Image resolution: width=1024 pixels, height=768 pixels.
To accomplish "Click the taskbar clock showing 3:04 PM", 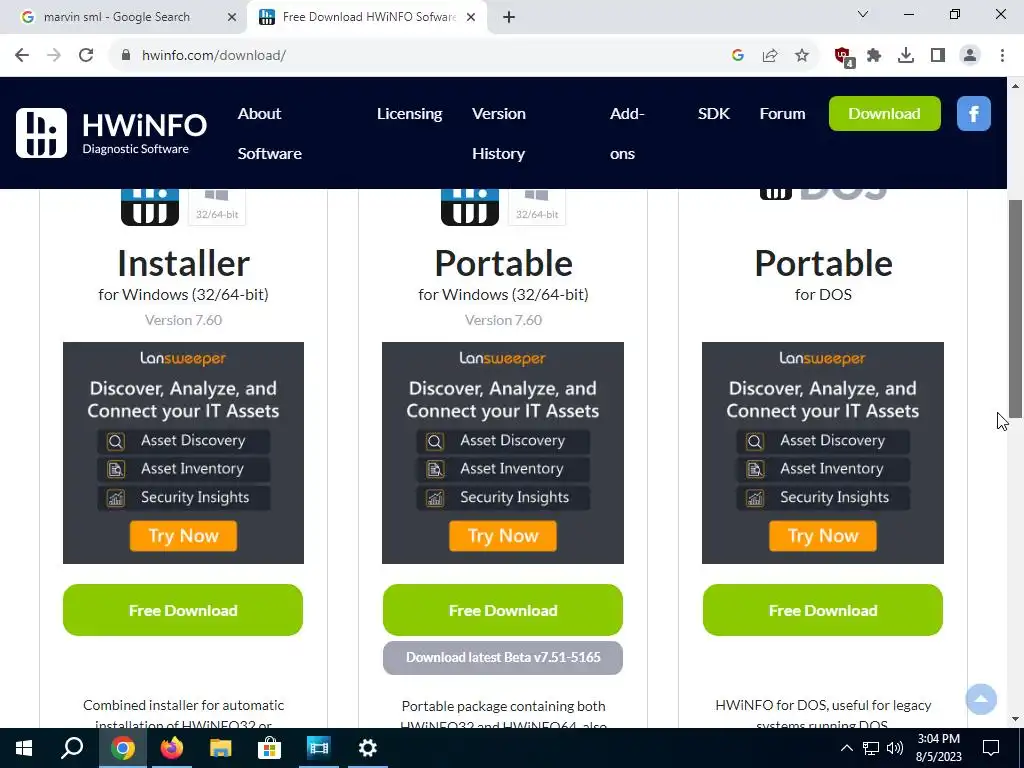I will pyautogui.click(x=938, y=748).
